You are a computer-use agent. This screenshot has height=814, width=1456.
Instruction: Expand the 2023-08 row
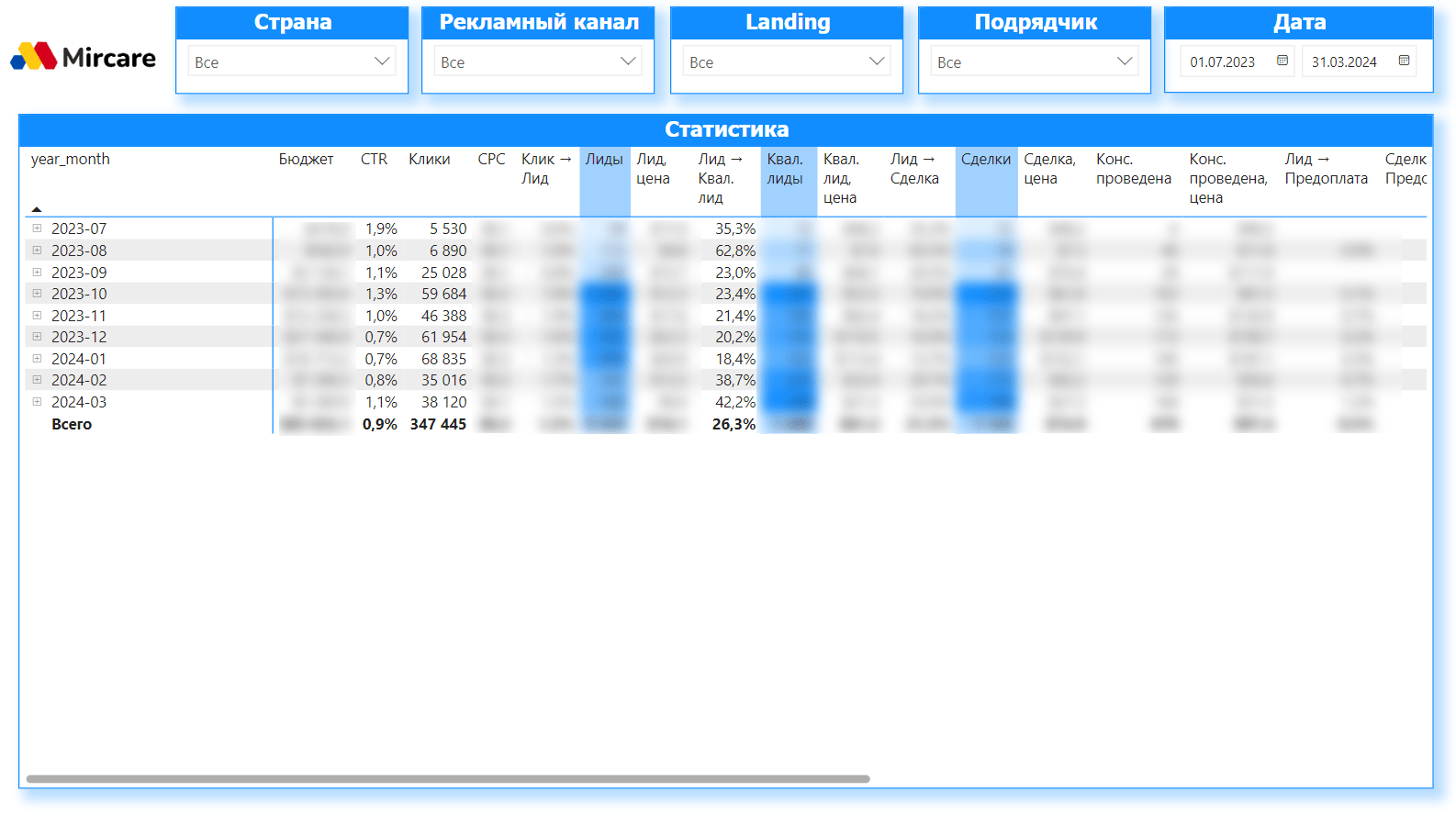[37, 250]
